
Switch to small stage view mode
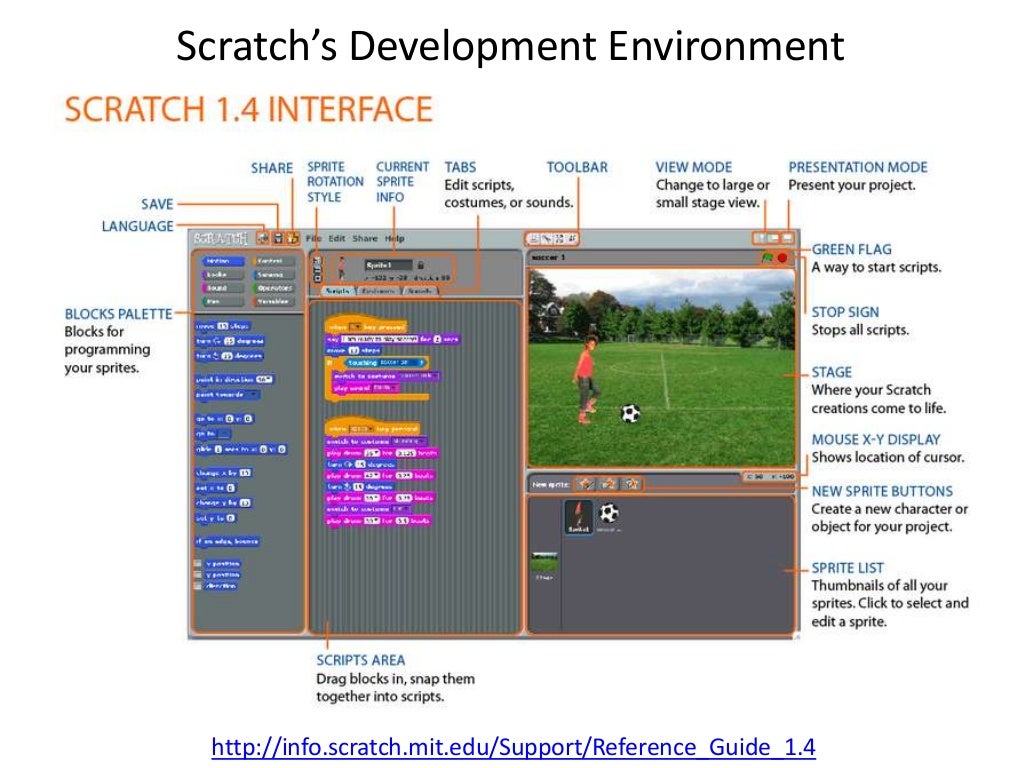761,238
